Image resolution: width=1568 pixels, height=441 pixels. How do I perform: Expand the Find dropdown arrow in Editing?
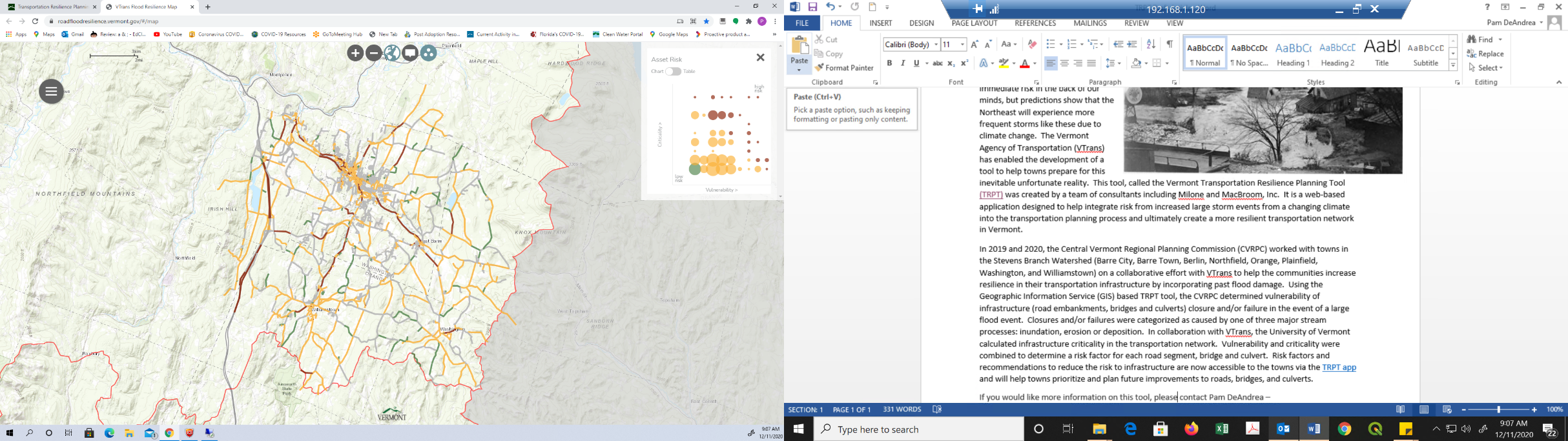(x=1500, y=40)
